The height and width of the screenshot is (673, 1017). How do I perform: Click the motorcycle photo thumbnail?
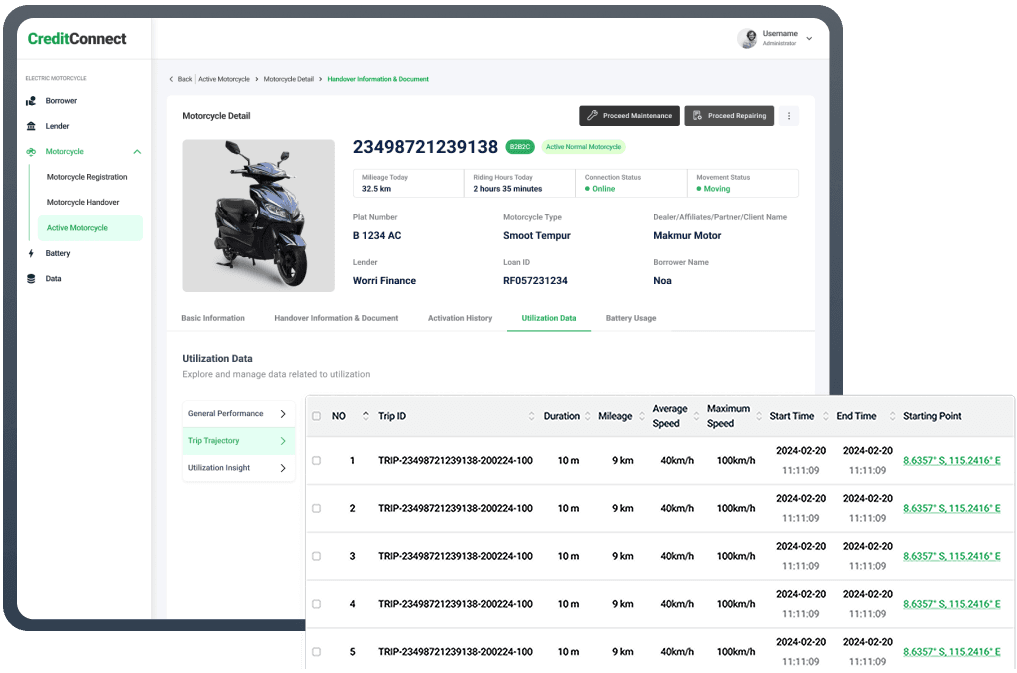point(258,215)
